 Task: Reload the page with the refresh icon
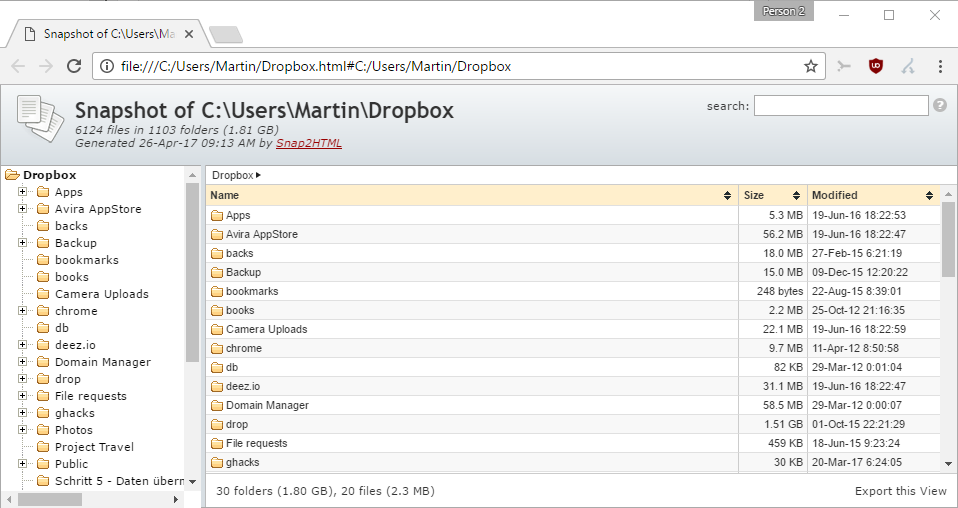pyautogui.click(x=75, y=66)
